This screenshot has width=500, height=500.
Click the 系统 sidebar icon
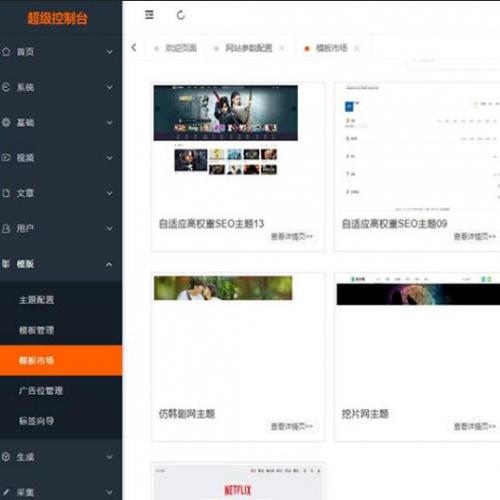point(6,87)
